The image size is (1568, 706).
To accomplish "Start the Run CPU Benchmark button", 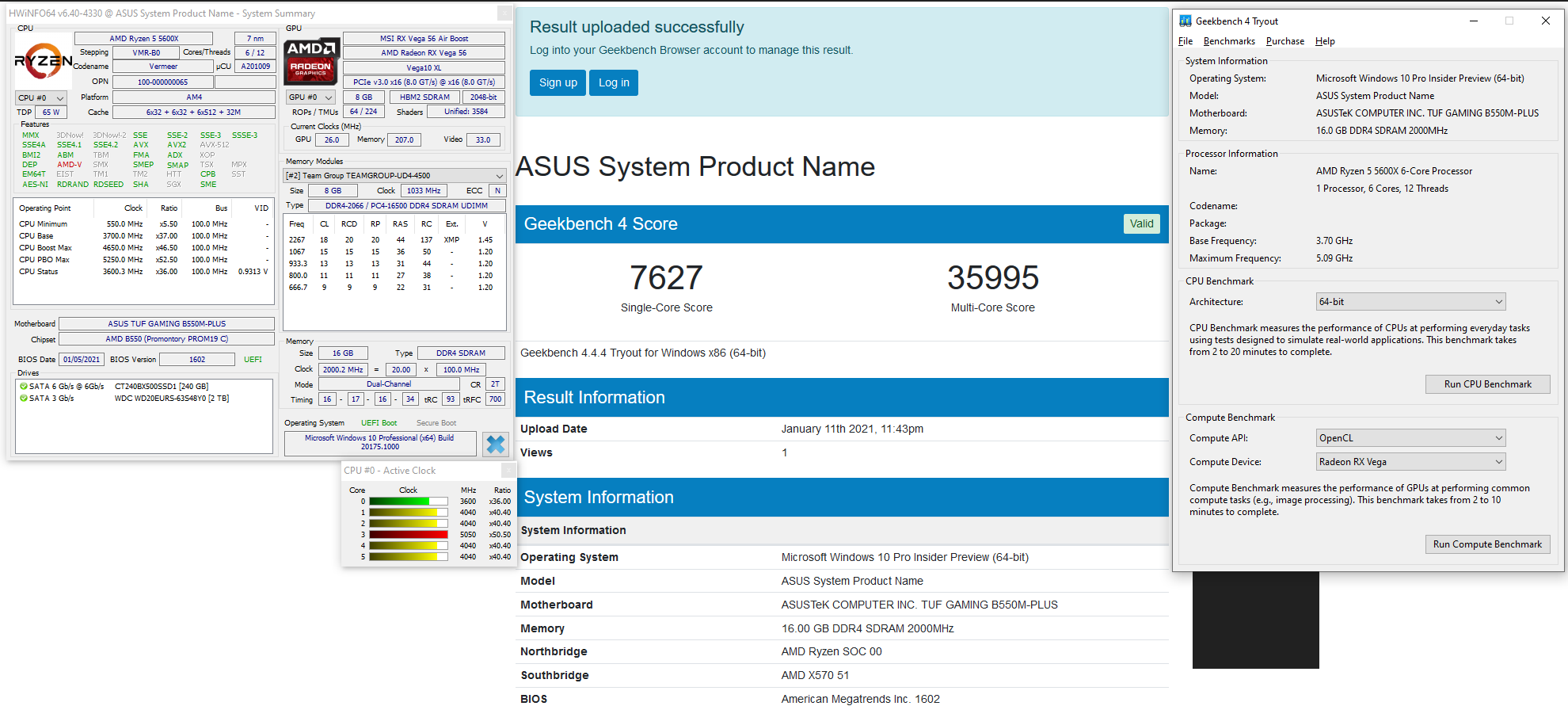I will tap(1487, 384).
